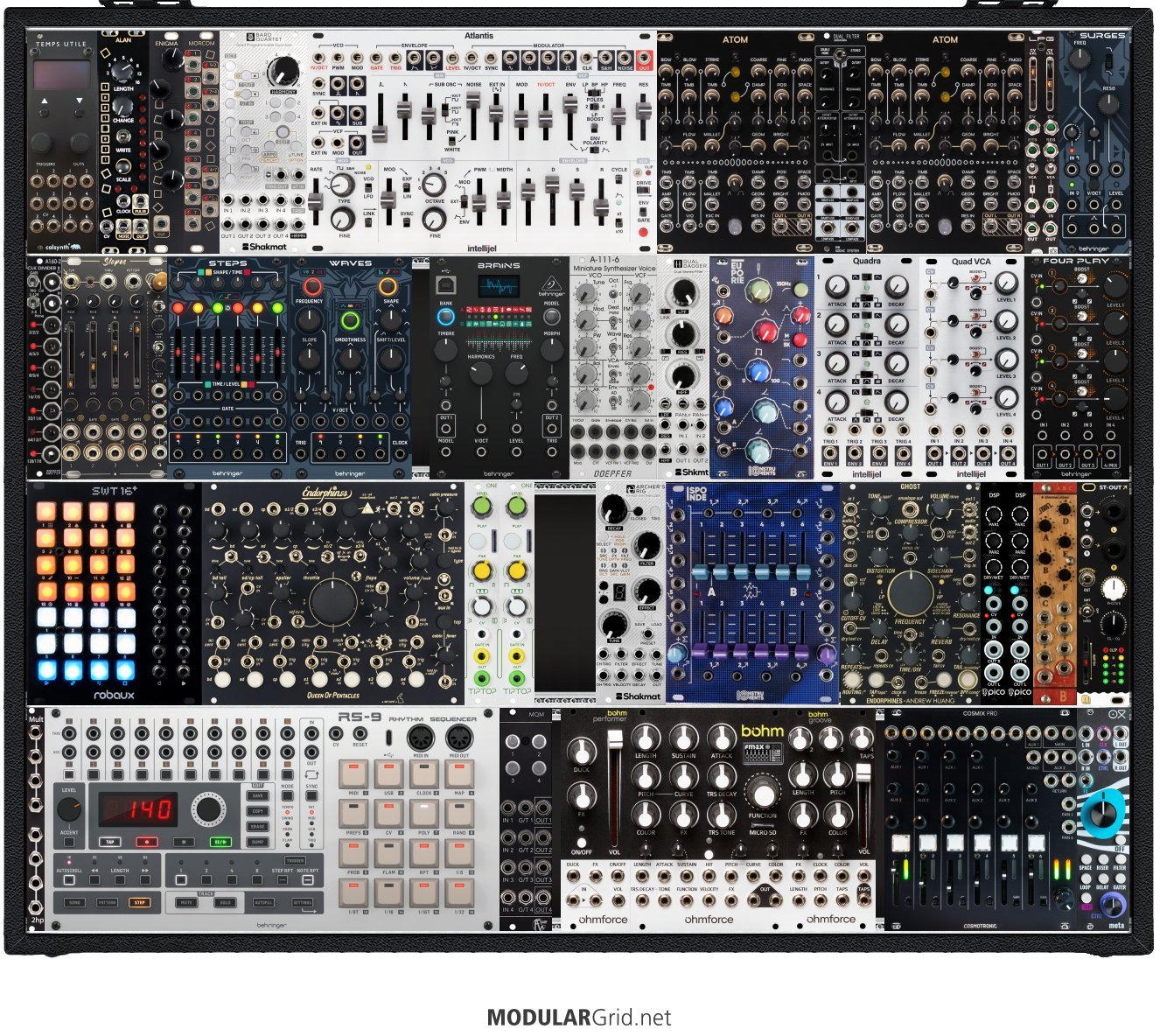Click the Bohm Performer VOL slider handle

pos(615,739)
